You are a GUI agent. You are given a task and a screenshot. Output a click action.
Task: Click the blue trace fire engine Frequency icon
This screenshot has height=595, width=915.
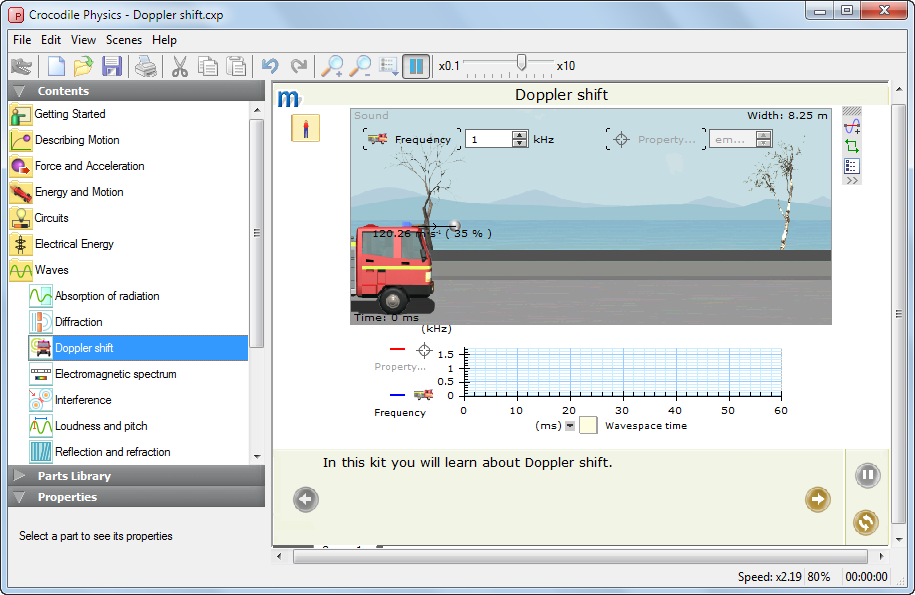click(x=424, y=395)
